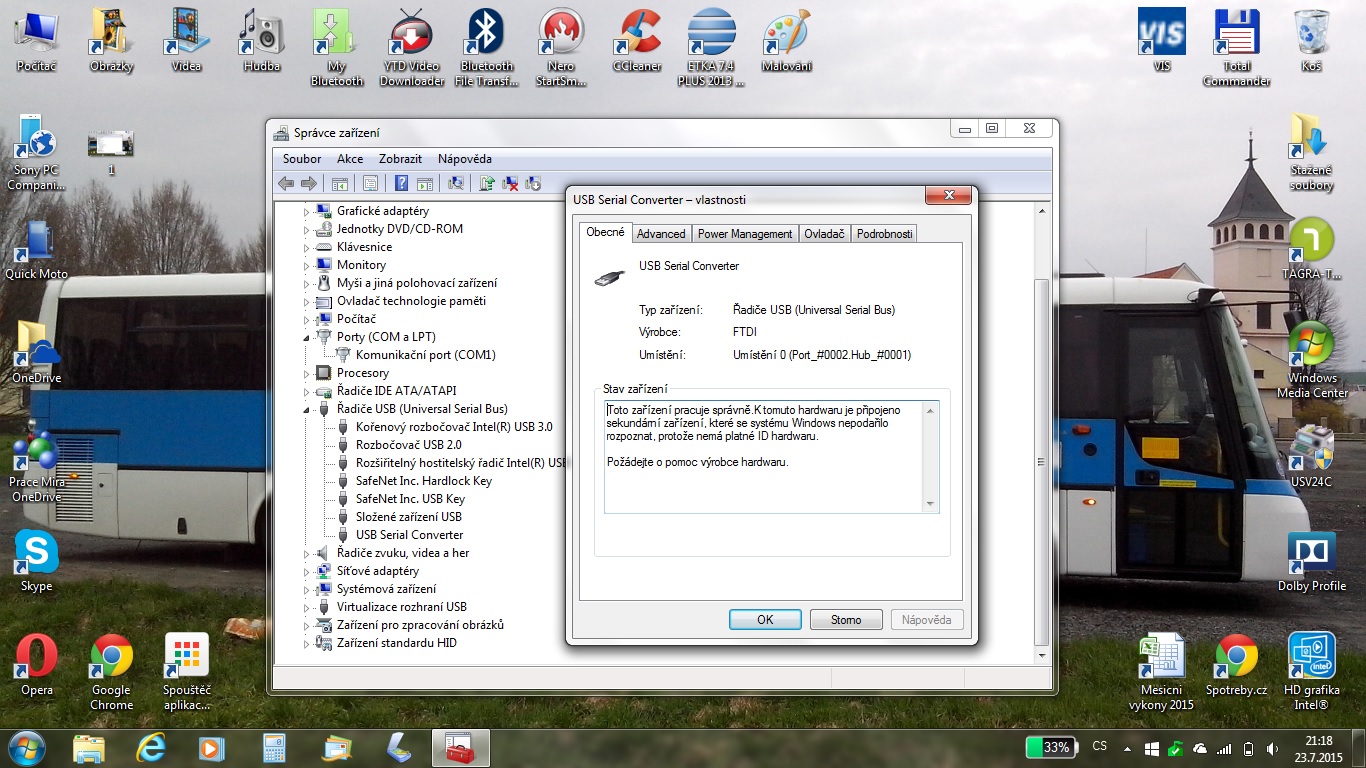Open the Skype desktop icon
The image size is (1366, 768).
pos(37,561)
